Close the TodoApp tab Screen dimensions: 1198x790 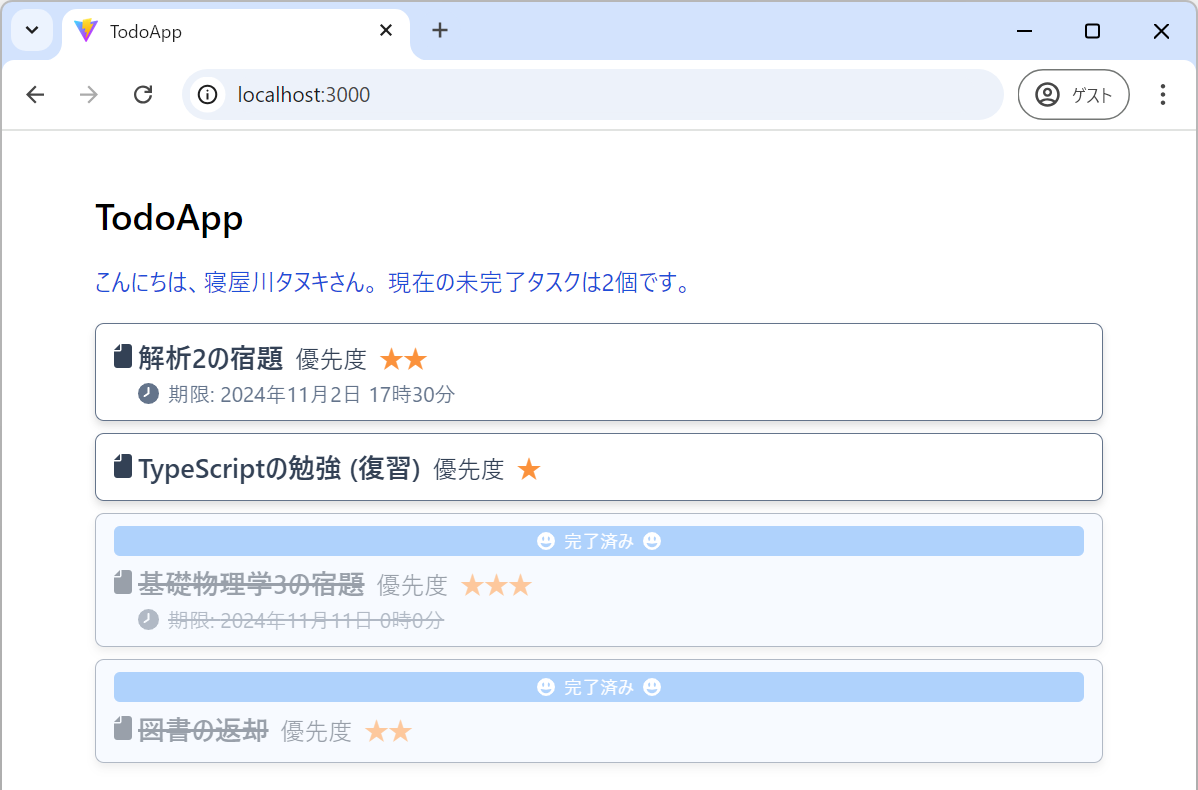click(386, 31)
